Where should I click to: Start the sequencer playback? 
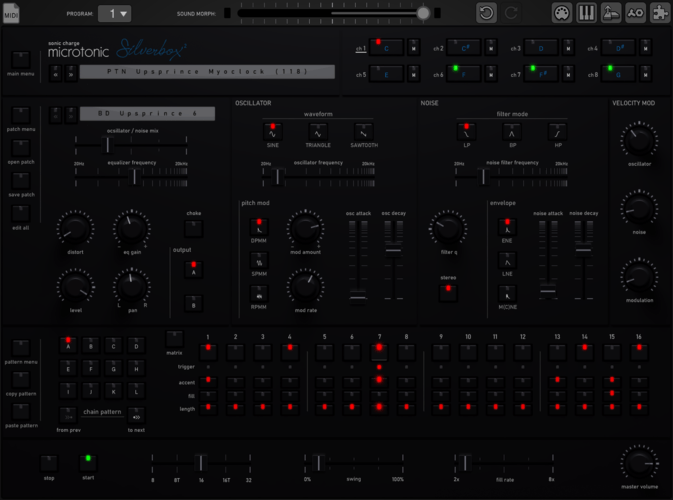coord(88,464)
